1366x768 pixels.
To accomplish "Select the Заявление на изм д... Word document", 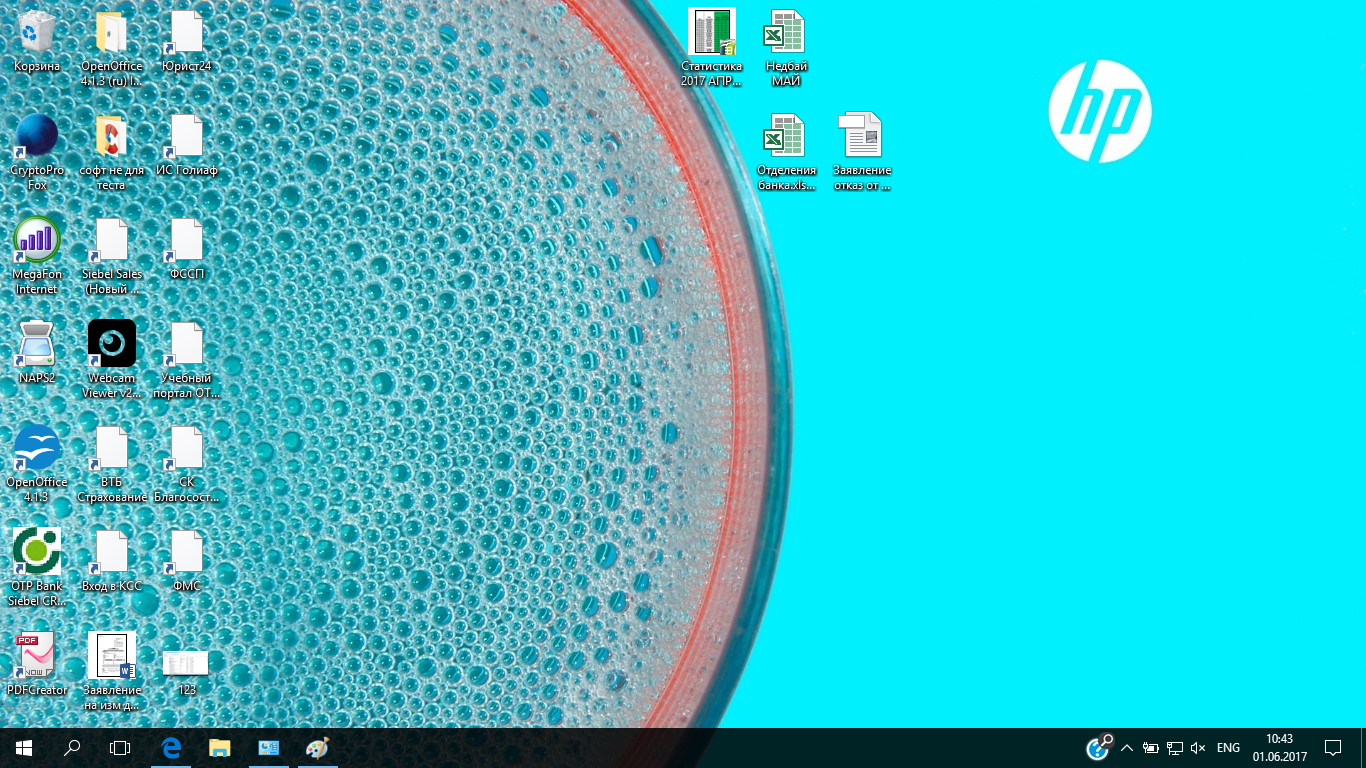I will point(112,657).
